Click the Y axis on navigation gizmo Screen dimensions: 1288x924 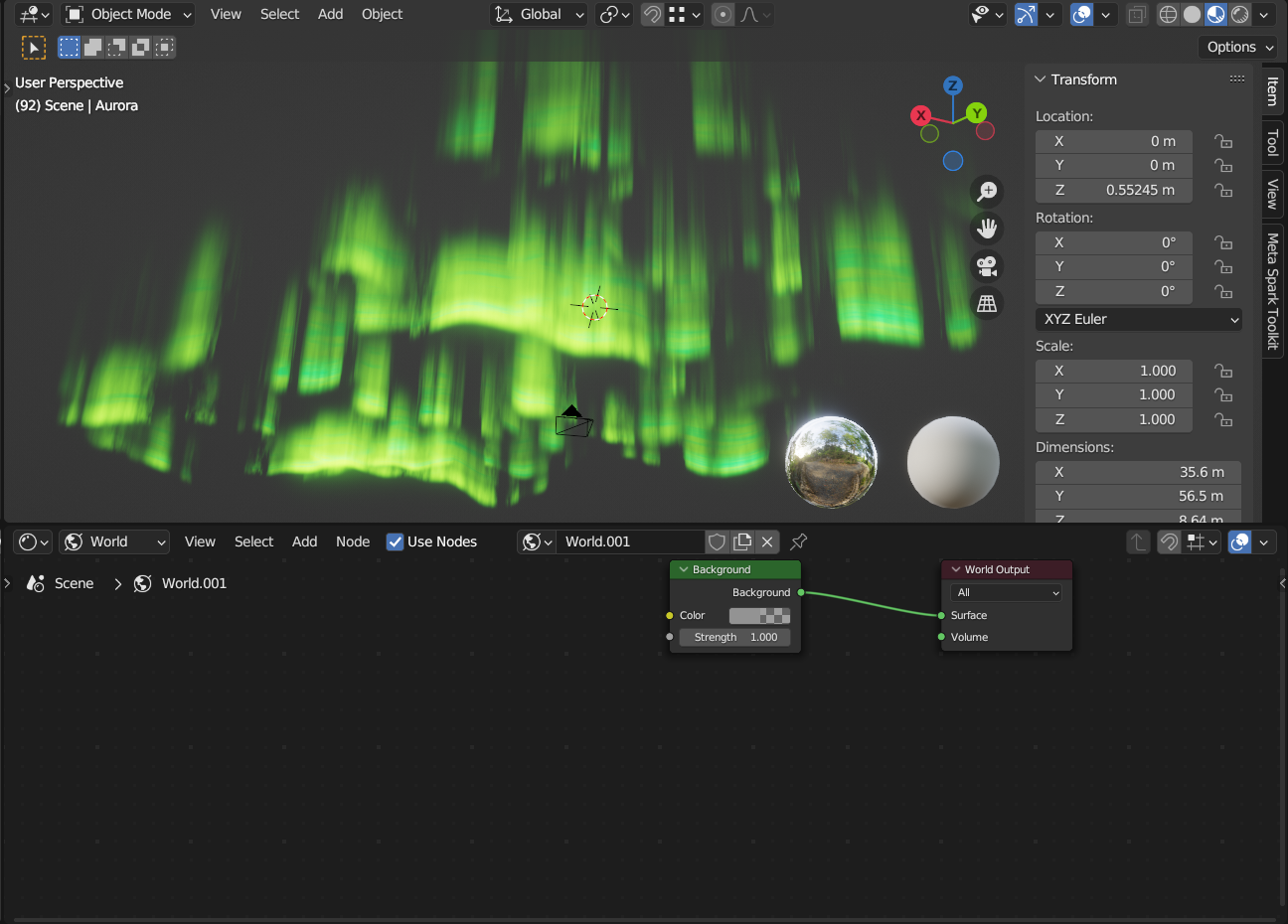point(977,113)
